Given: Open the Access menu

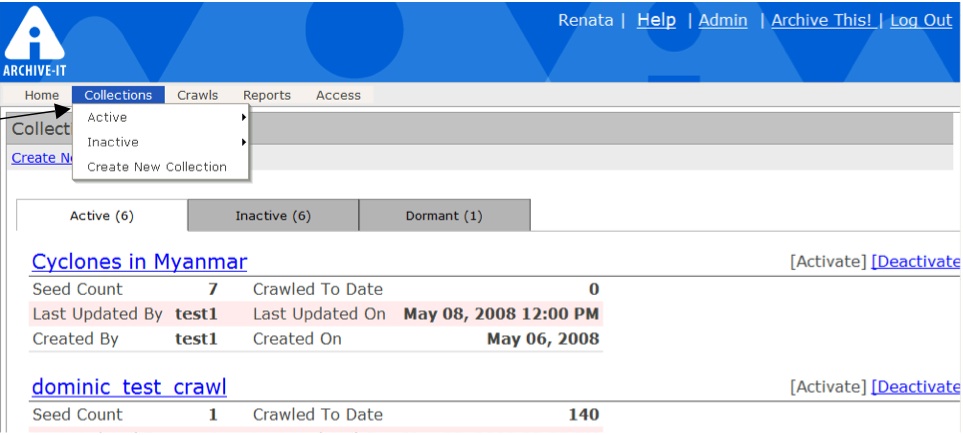Looking at the screenshot, I should [338, 95].
